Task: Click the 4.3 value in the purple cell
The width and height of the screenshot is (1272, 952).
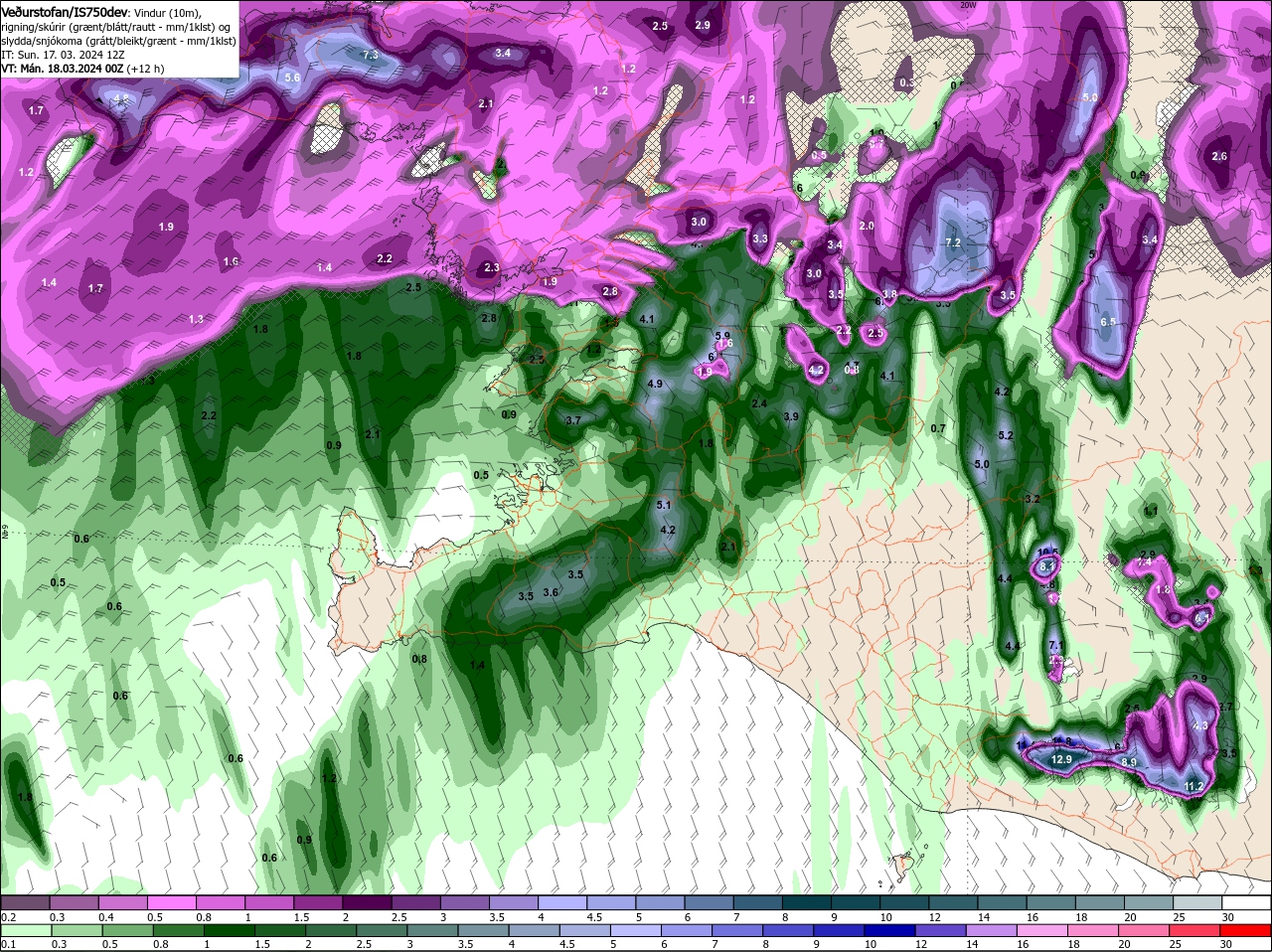Action: pyautogui.click(x=1200, y=725)
